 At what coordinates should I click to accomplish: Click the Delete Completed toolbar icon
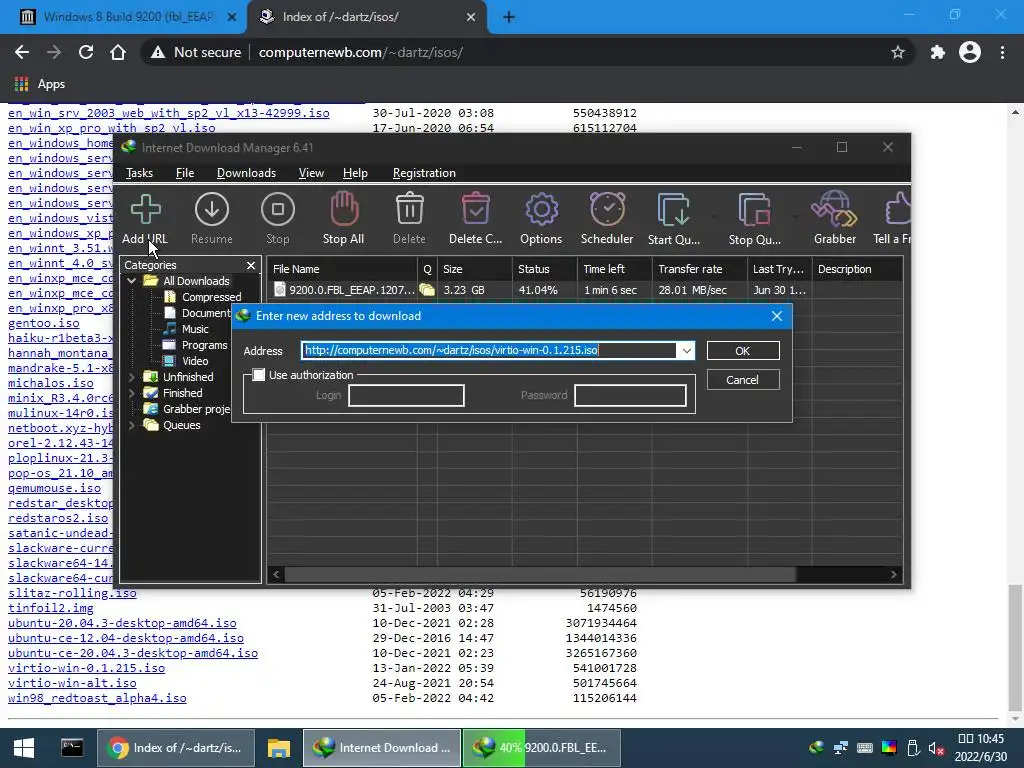[475, 209]
